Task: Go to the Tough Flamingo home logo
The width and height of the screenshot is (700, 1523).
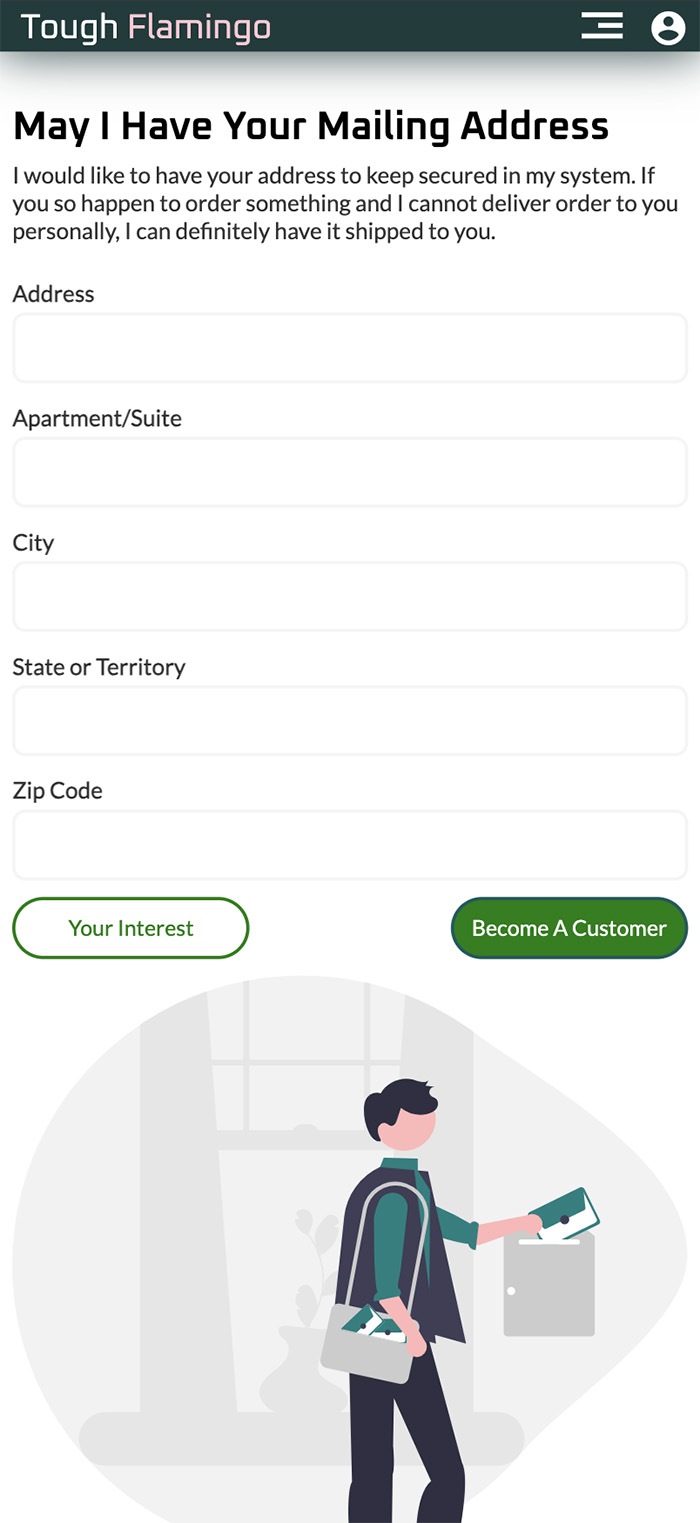Action: click(146, 27)
